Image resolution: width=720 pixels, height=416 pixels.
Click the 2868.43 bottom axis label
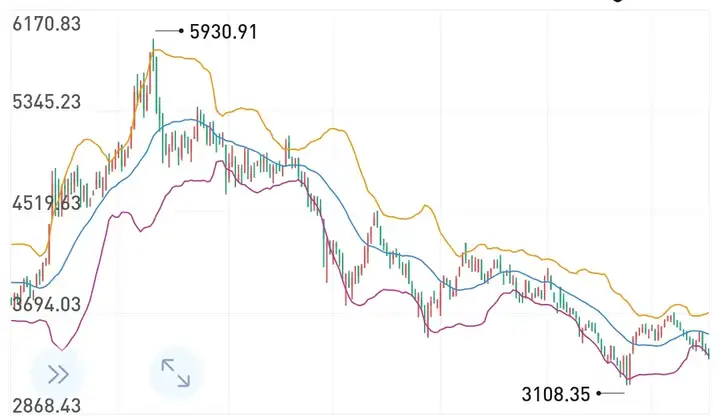(46, 405)
